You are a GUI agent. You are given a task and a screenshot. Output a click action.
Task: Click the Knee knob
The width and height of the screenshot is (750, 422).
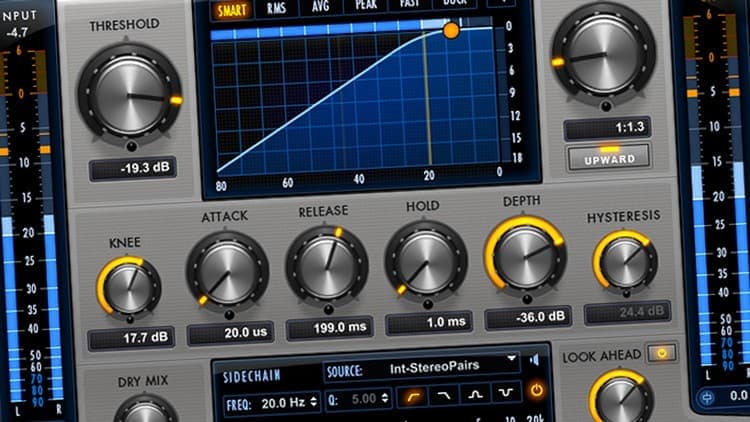pyautogui.click(x=129, y=288)
